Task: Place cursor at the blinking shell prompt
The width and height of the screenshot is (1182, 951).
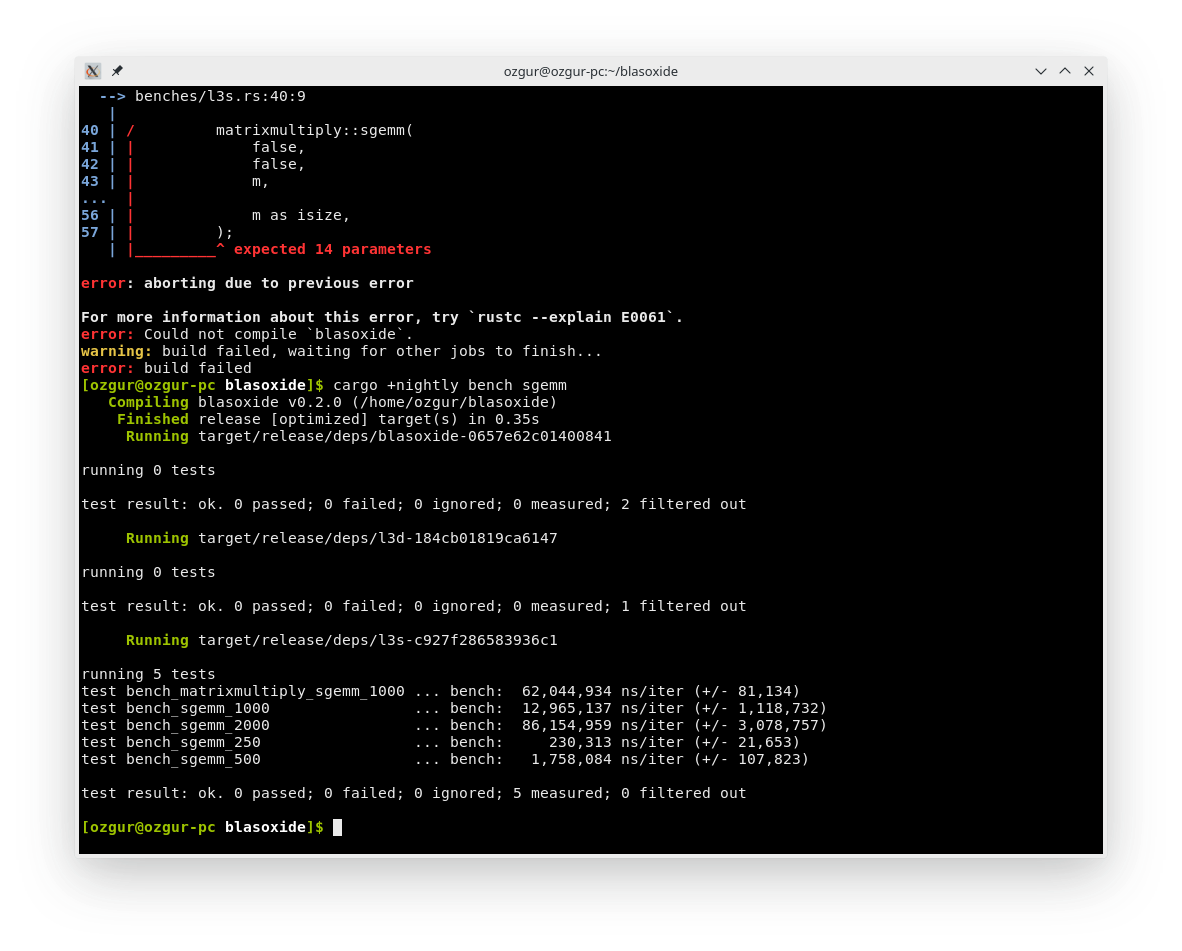Action: (336, 827)
